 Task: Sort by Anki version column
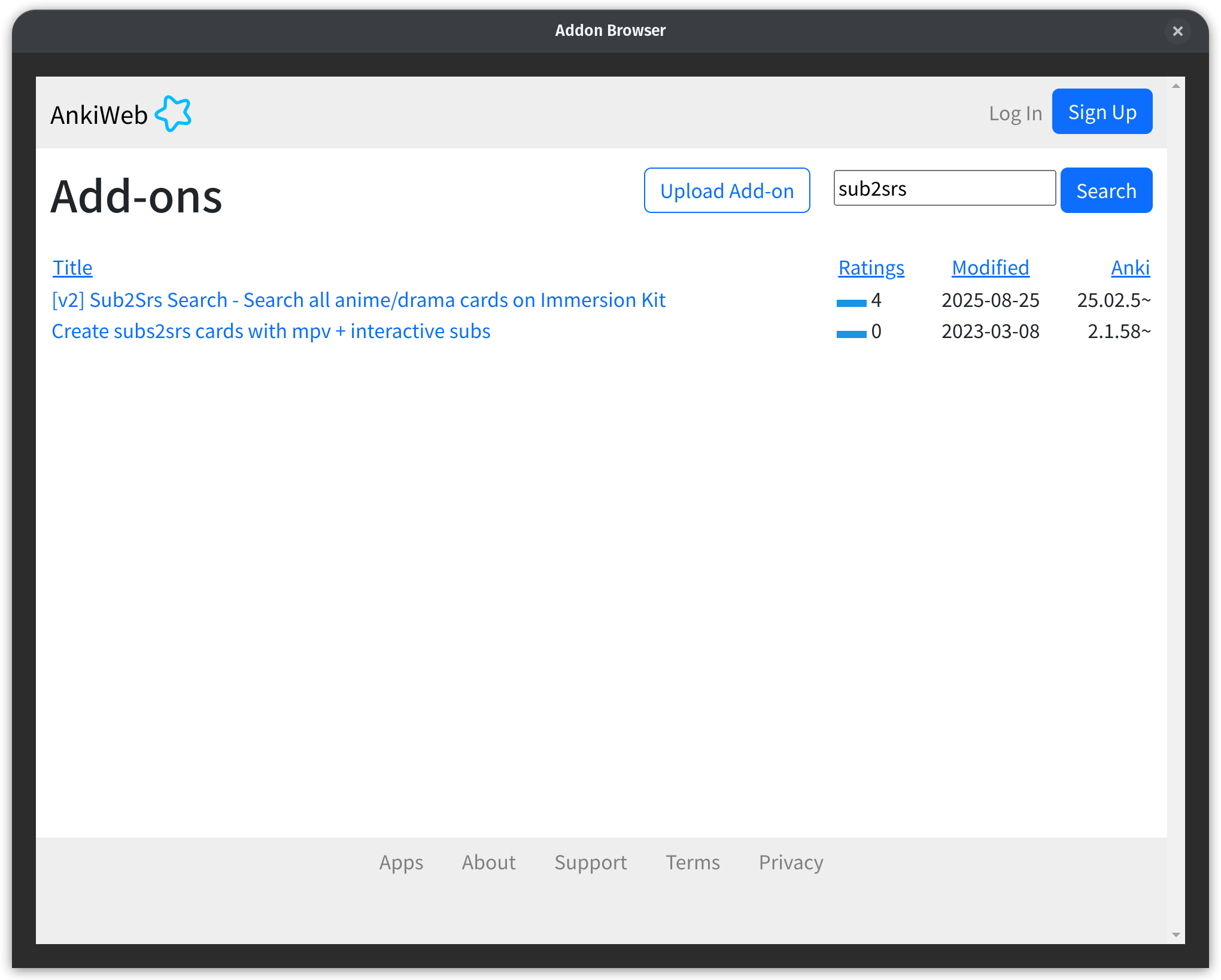tap(1130, 267)
